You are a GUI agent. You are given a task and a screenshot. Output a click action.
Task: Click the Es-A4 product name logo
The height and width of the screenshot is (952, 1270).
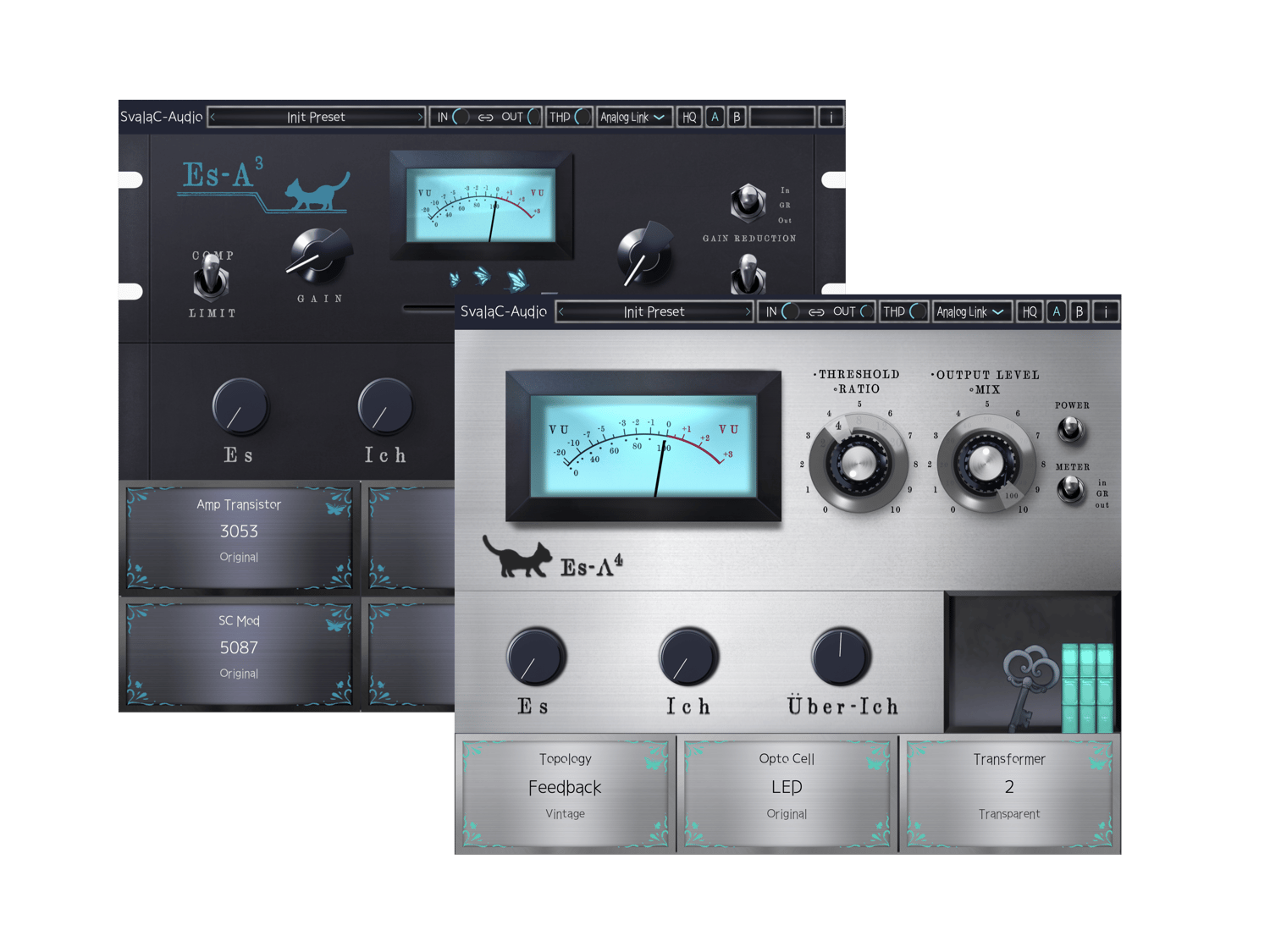592,565
